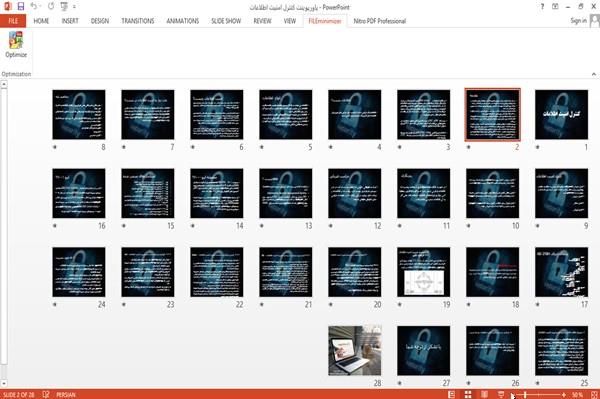Click transition star icon under slide 7
The width and height of the screenshot is (600, 399).
(x=124, y=147)
